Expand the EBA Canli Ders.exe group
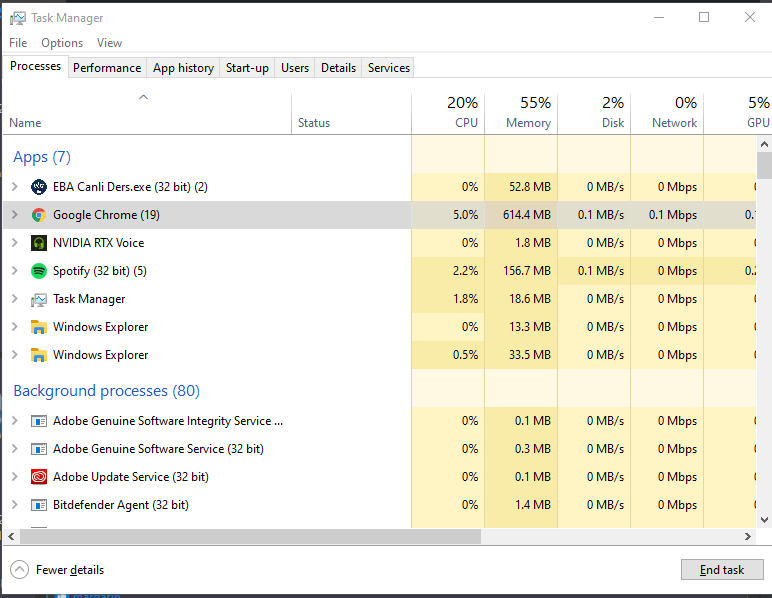Viewport: 772px width, 598px height. [x=14, y=187]
